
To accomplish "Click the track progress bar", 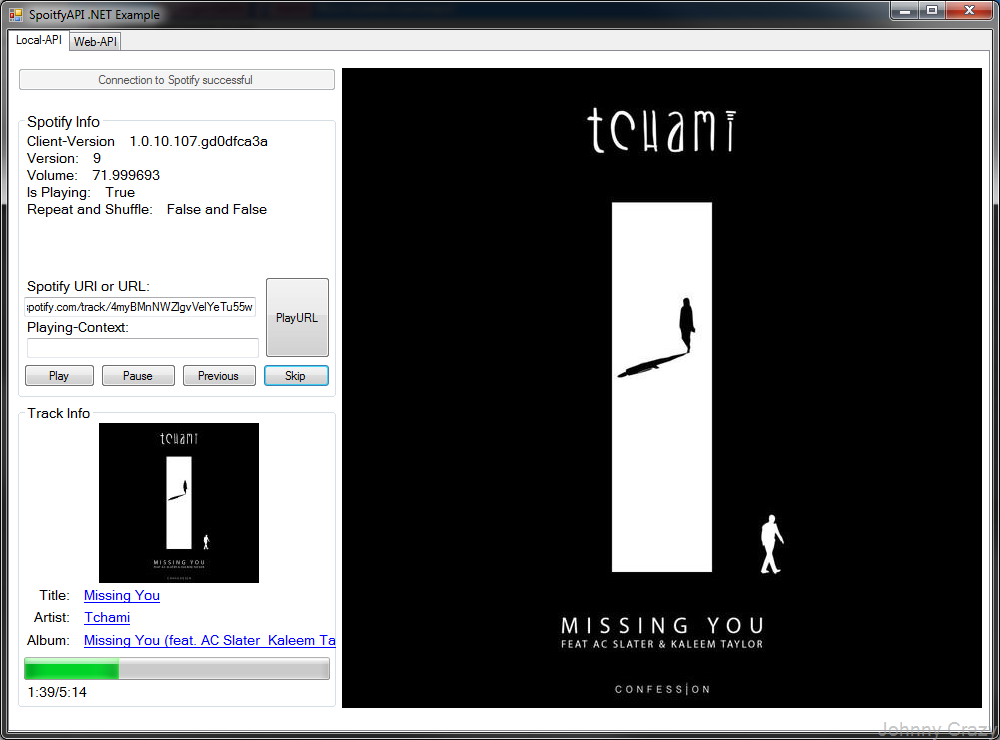I will (177, 669).
